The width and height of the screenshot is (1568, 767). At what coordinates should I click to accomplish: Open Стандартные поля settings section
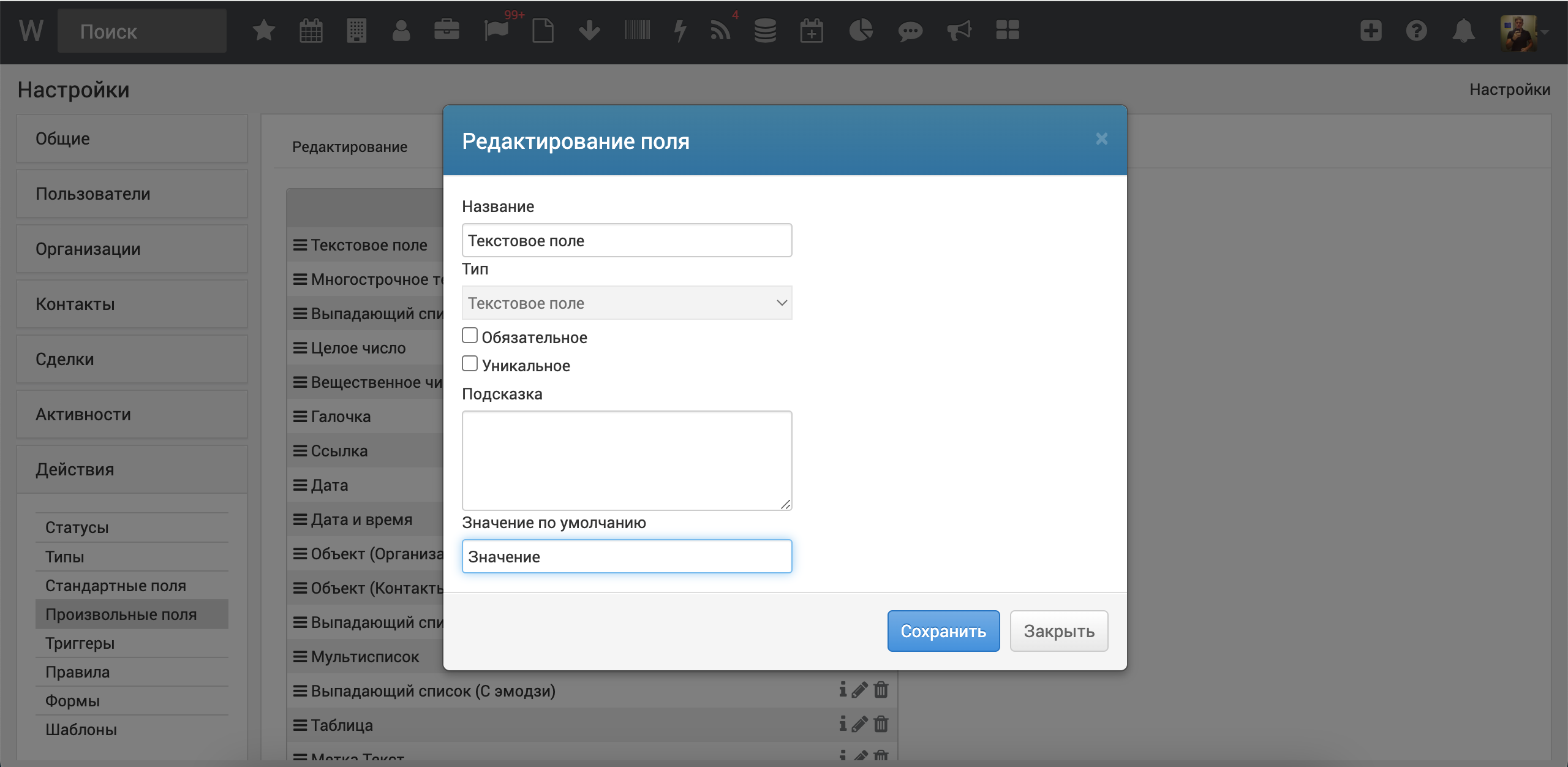click(x=115, y=586)
